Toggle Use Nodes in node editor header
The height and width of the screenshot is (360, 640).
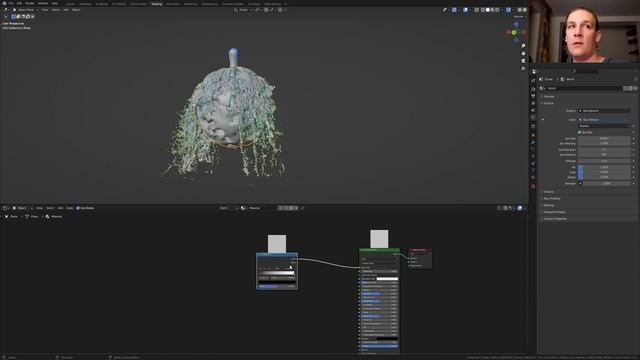tap(85, 208)
